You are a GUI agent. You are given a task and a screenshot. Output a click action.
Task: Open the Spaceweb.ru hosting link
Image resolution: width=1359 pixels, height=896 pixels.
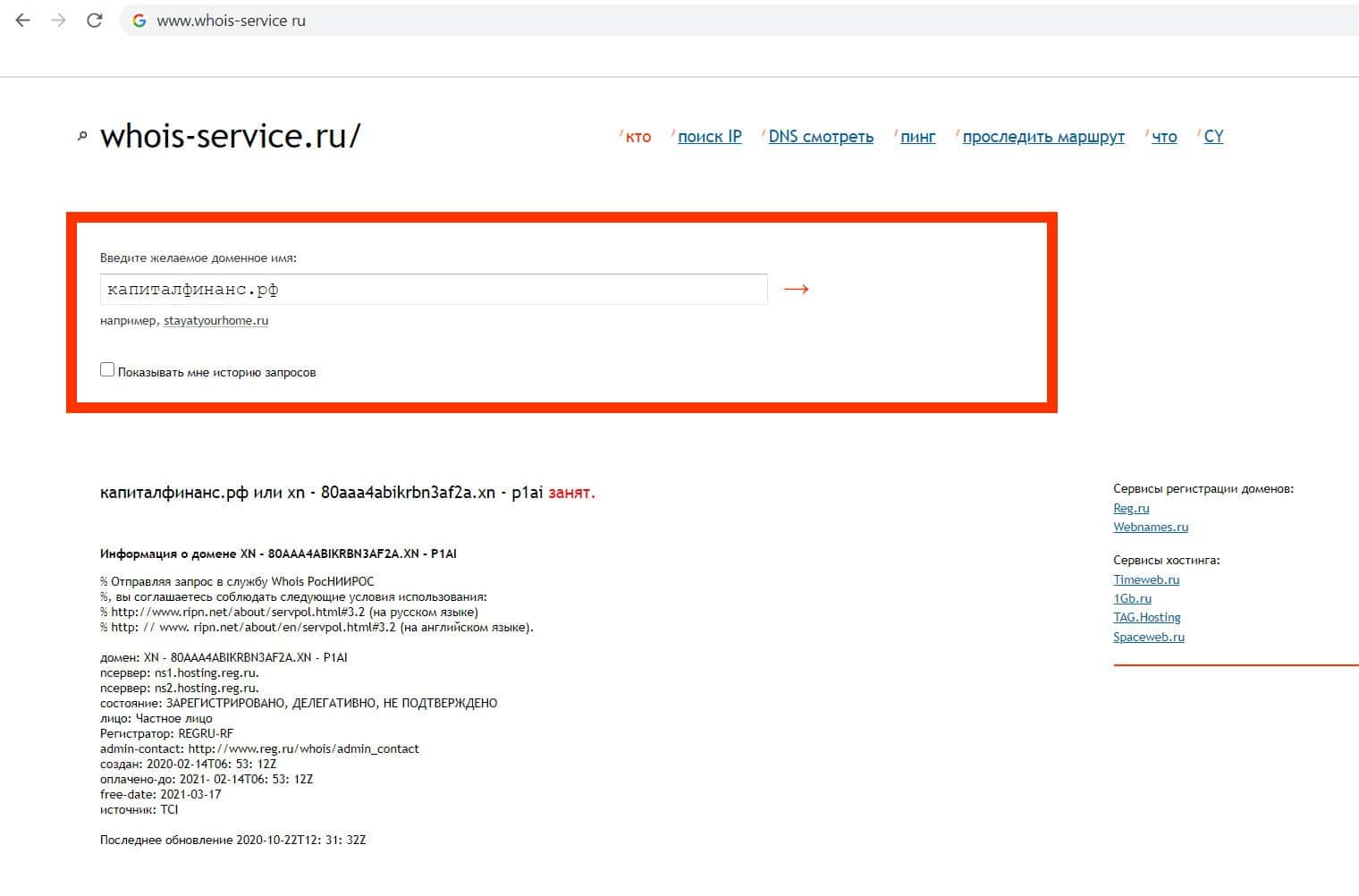point(1149,638)
